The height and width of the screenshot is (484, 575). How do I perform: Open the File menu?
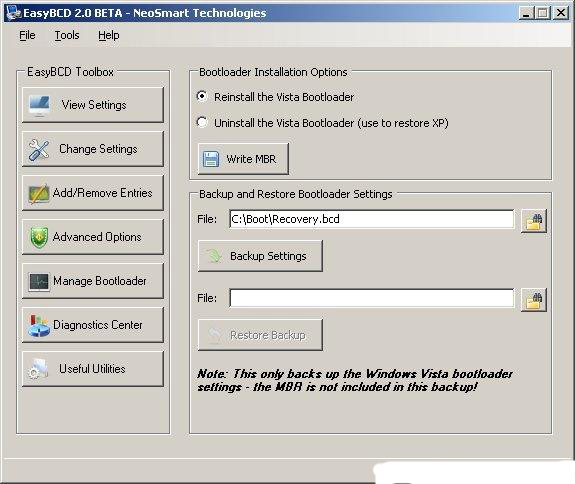[x=27, y=35]
